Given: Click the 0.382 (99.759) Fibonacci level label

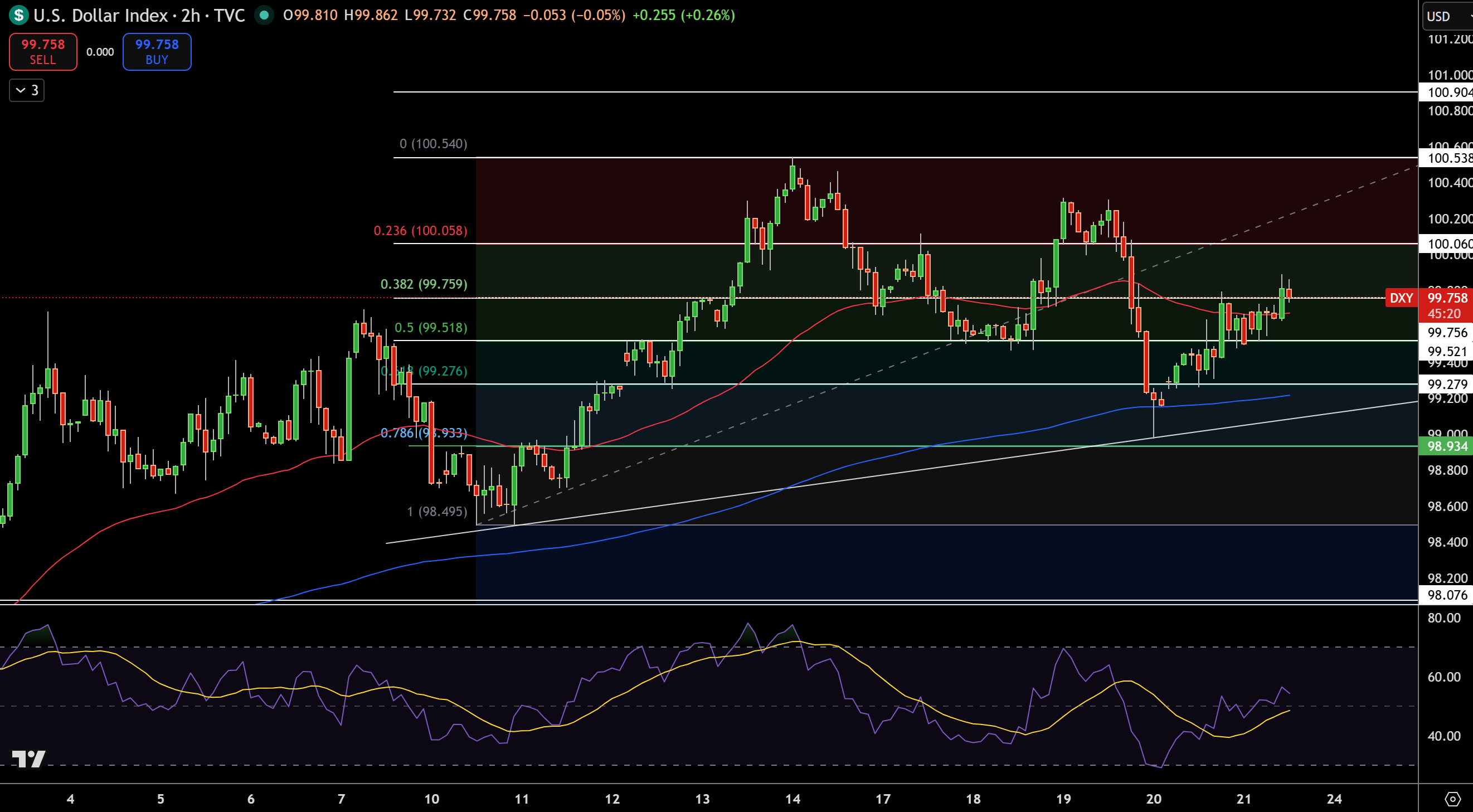Looking at the screenshot, I should pos(424,284).
